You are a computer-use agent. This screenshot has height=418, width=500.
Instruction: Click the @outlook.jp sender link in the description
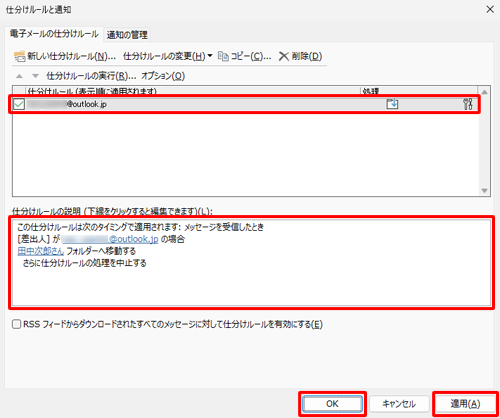pos(110,239)
